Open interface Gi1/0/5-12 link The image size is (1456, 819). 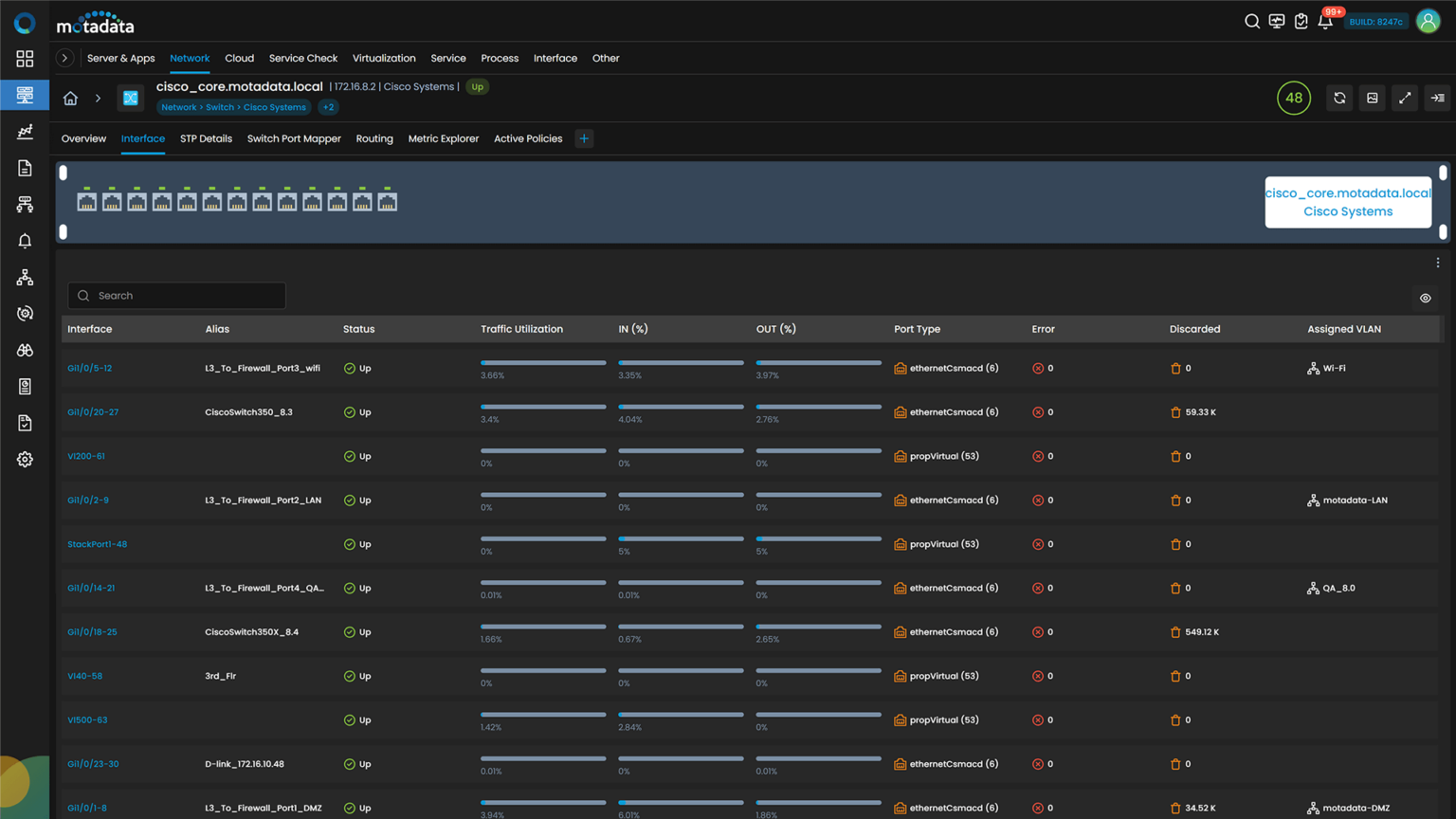point(89,369)
